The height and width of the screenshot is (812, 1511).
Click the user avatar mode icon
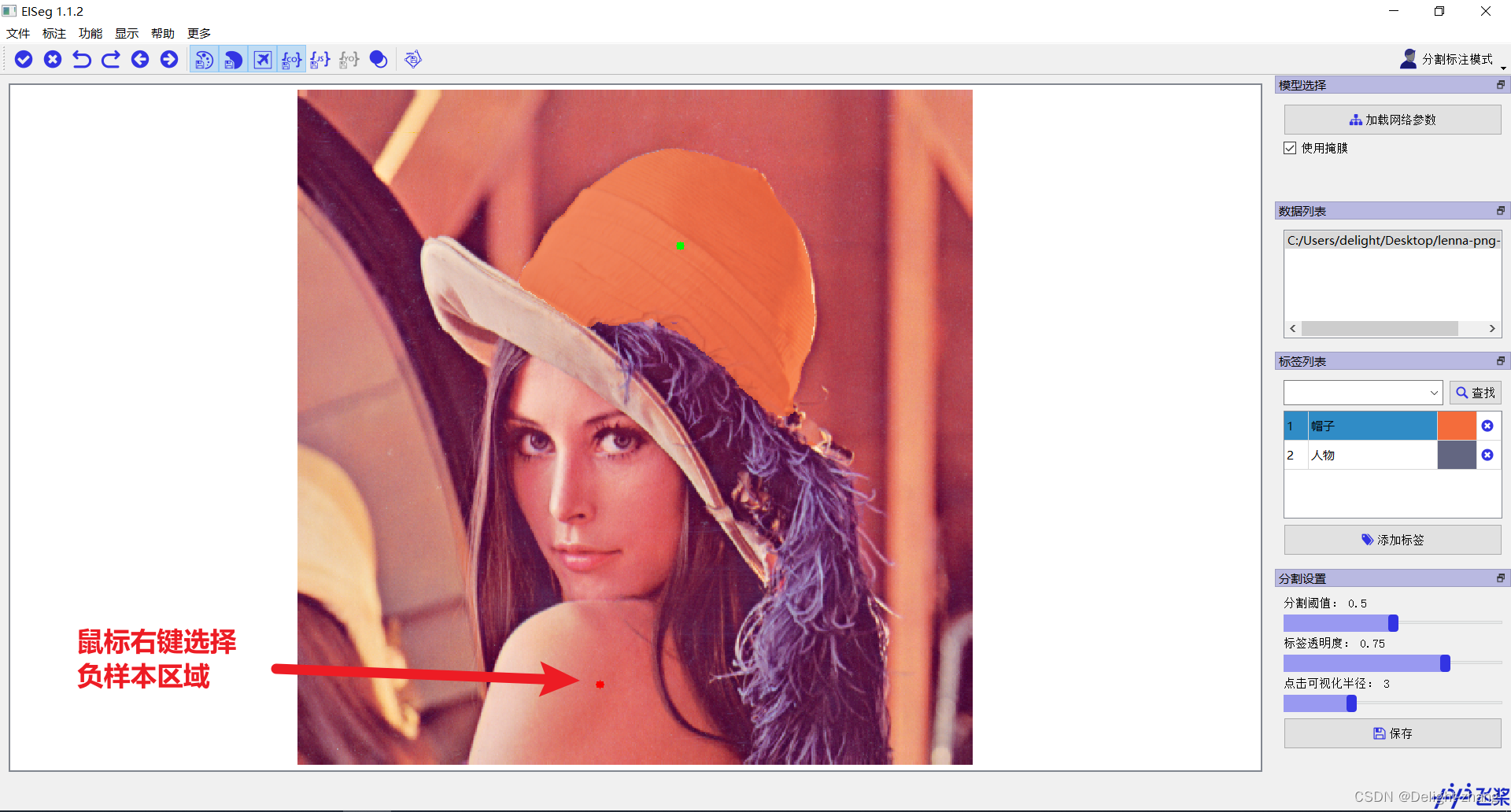click(1409, 59)
